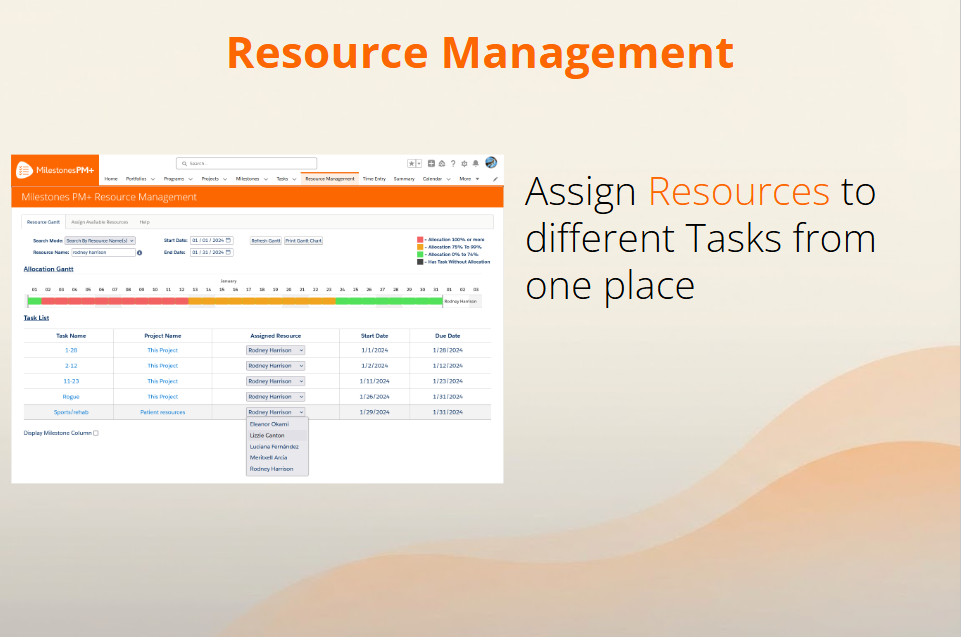Click the pencil edit navigation icon
This screenshot has width=961, height=637.
tap(495, 179)
